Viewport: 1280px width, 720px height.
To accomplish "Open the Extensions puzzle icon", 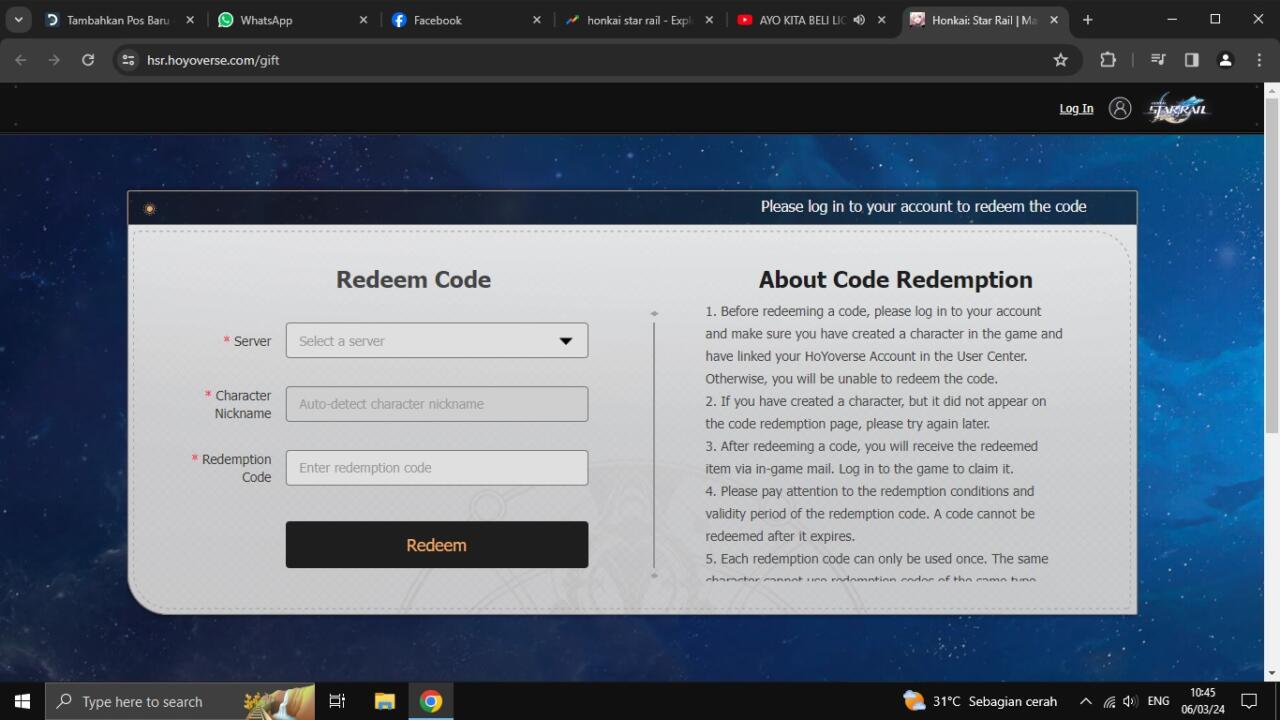I will [x=1108, y=60].
